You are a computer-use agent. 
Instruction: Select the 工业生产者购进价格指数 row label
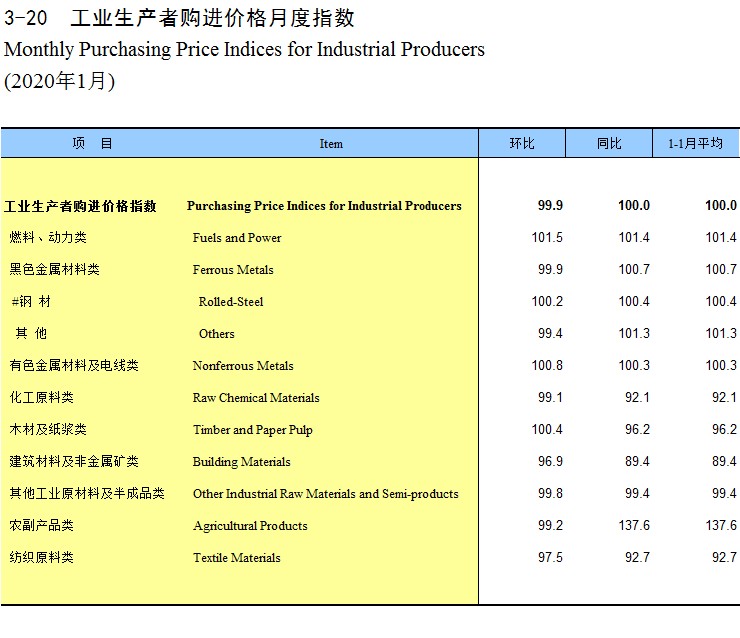tap(80, 206)
